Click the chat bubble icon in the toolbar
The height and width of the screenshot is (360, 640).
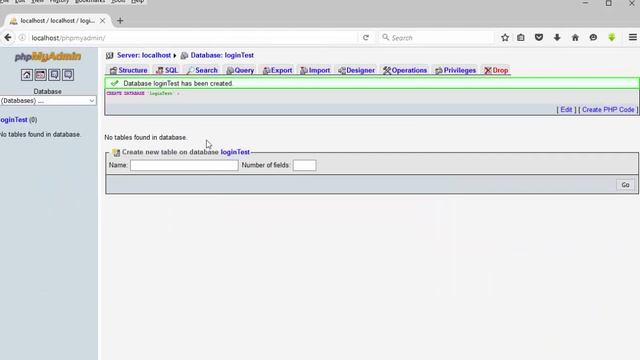pos(593,38)
